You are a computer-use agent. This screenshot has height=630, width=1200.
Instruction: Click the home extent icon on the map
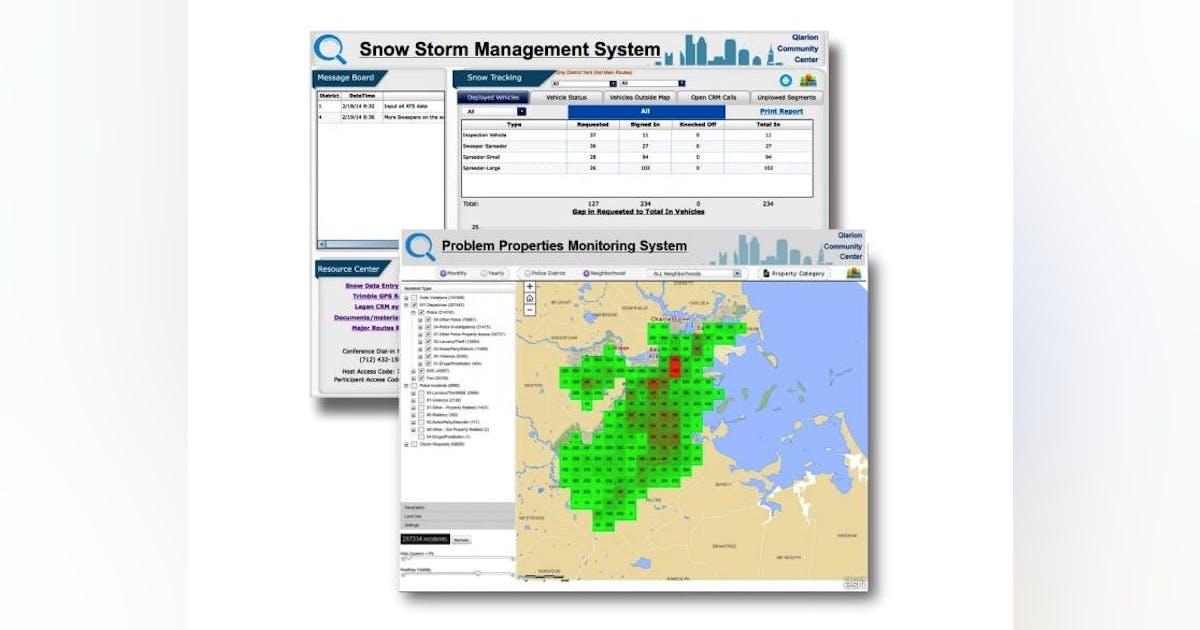tap(527, 298)
